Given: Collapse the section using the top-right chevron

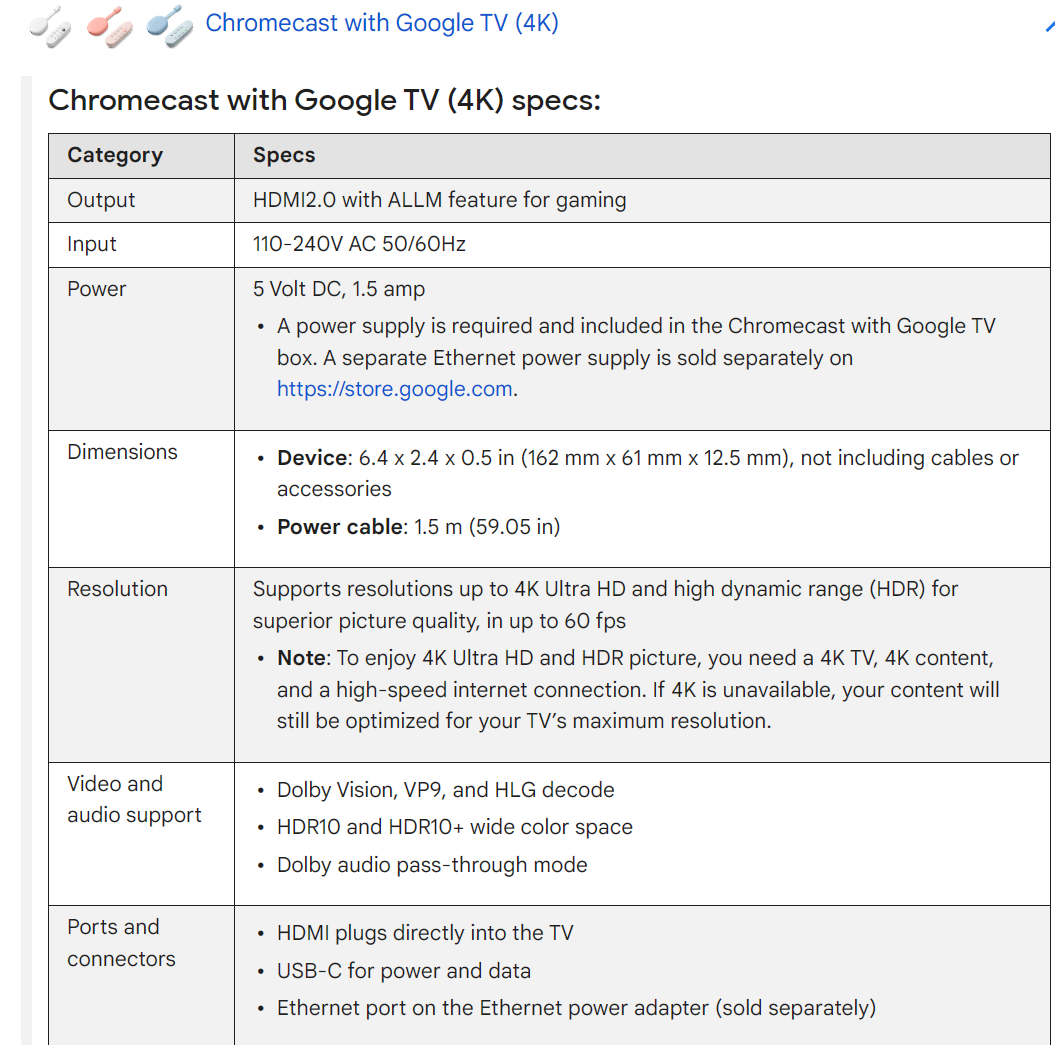Looking at the screenshot, I should click(1049, 26).
